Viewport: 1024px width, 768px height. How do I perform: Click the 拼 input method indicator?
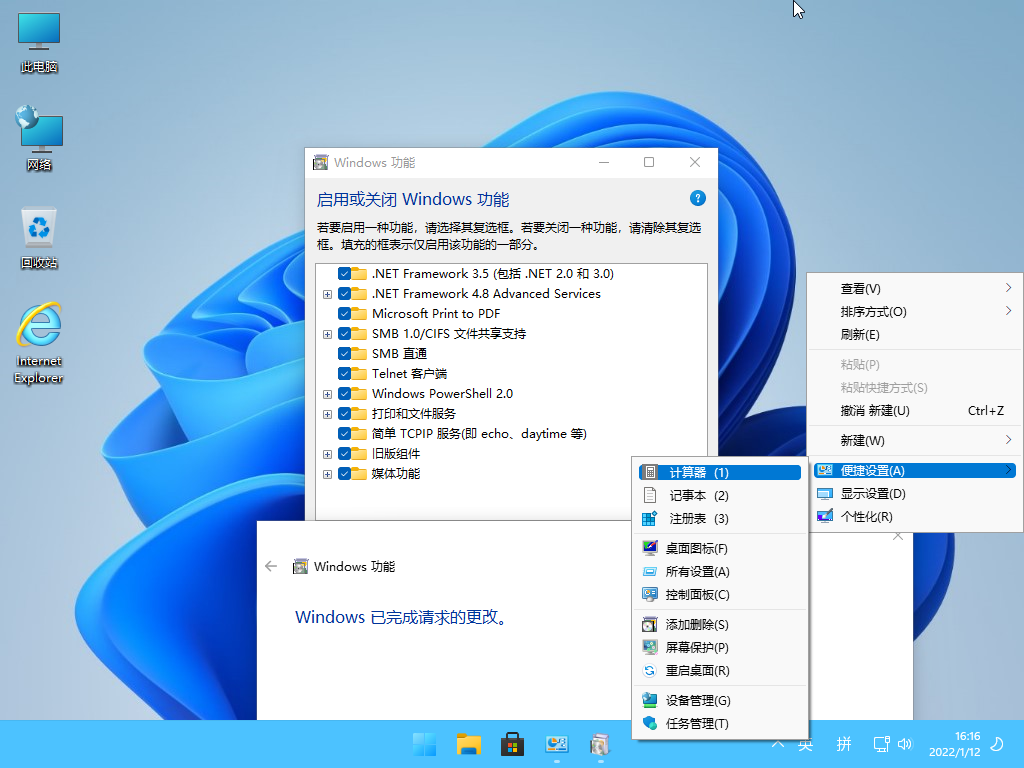(x=844, y=744)
